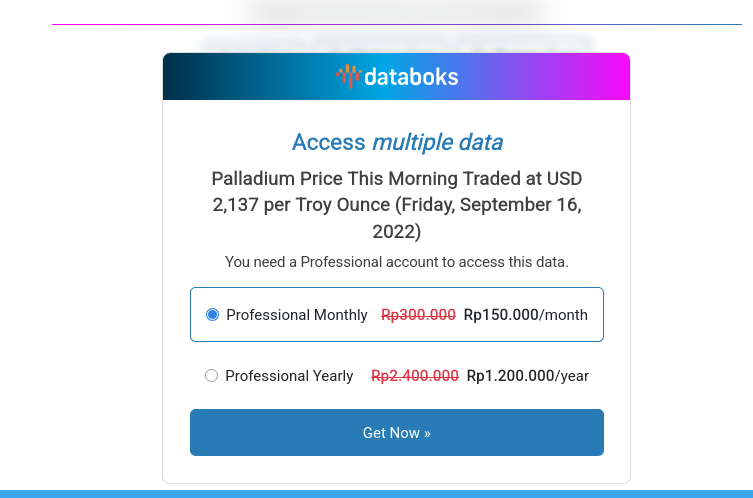Click the 'You need a Professional account' notice
753x498 pixels.
397,262
